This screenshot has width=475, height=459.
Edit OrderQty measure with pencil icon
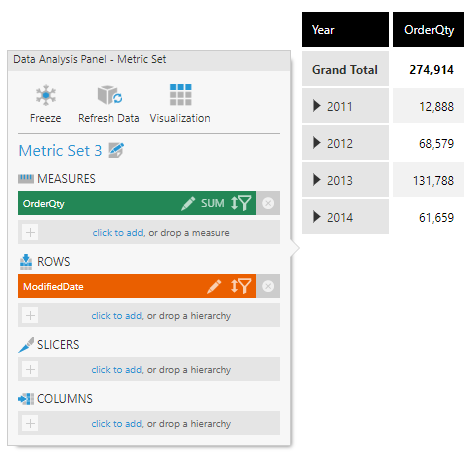tap(188, 203)
